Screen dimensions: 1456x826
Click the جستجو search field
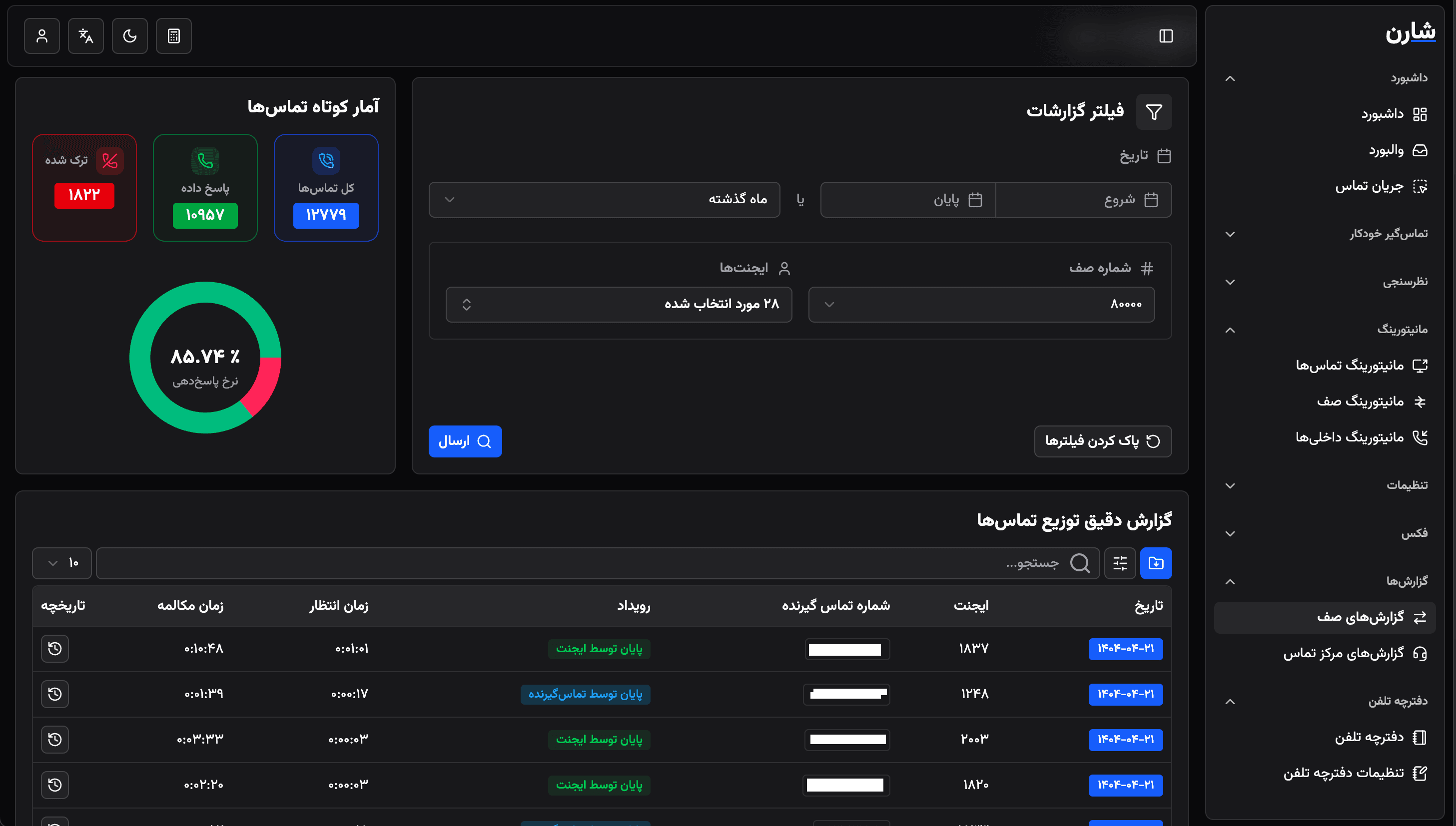coord(598,563)
